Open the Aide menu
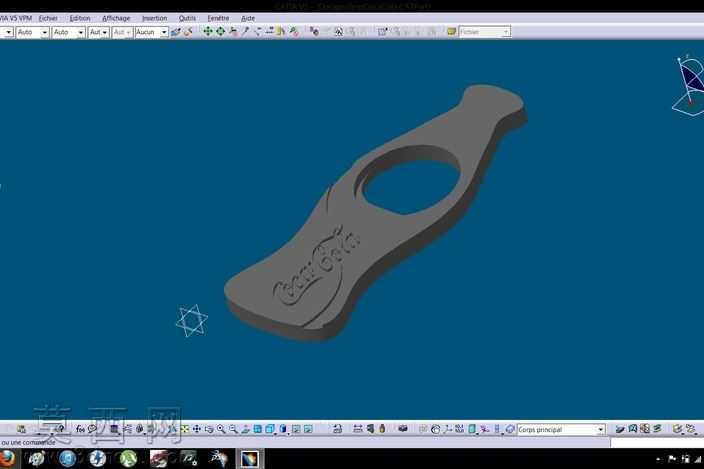The image size is (704, 469). point(248,18)
